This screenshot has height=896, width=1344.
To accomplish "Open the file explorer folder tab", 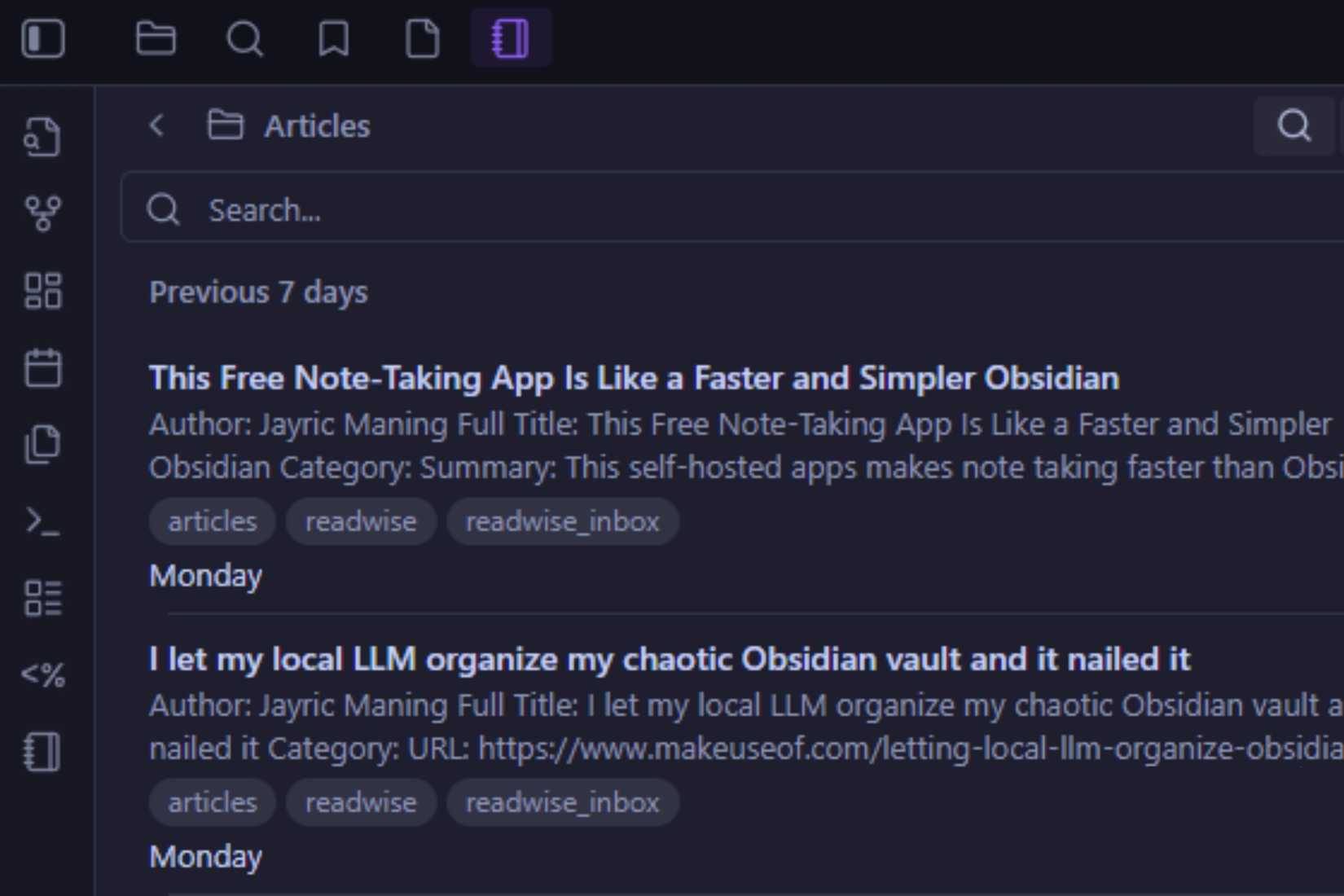I will [156, 38].
